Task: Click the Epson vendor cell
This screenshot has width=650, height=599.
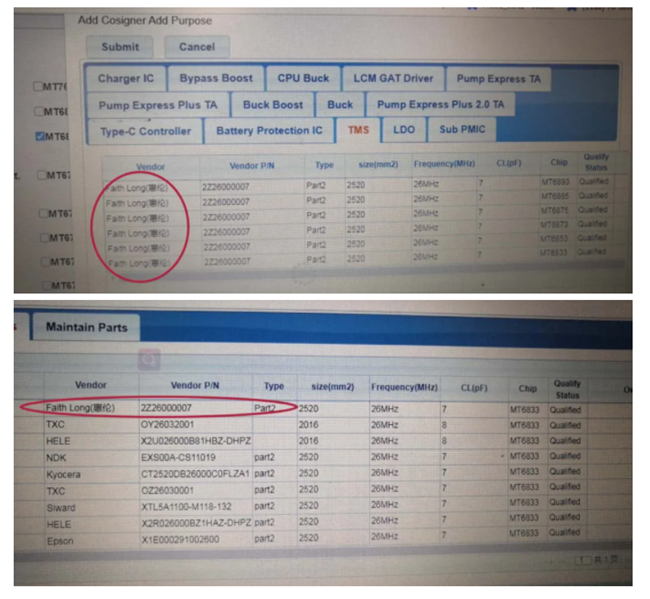Action: click(x=60, y=541)
